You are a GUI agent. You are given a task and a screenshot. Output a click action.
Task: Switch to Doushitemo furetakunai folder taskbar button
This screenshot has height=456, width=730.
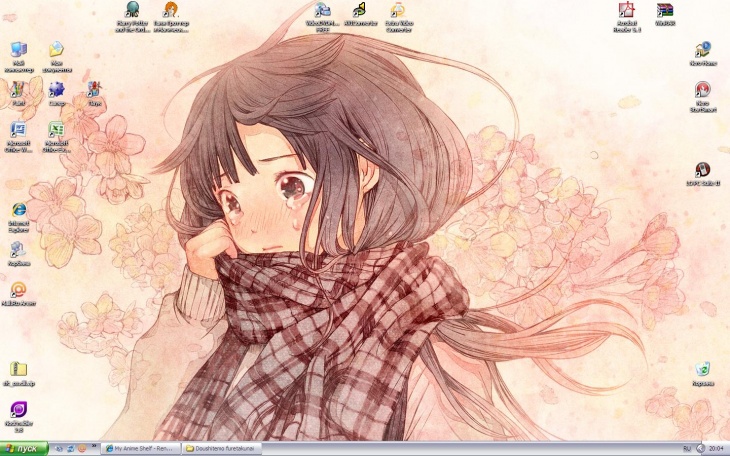pyautogui.click(x=221, y=449)
